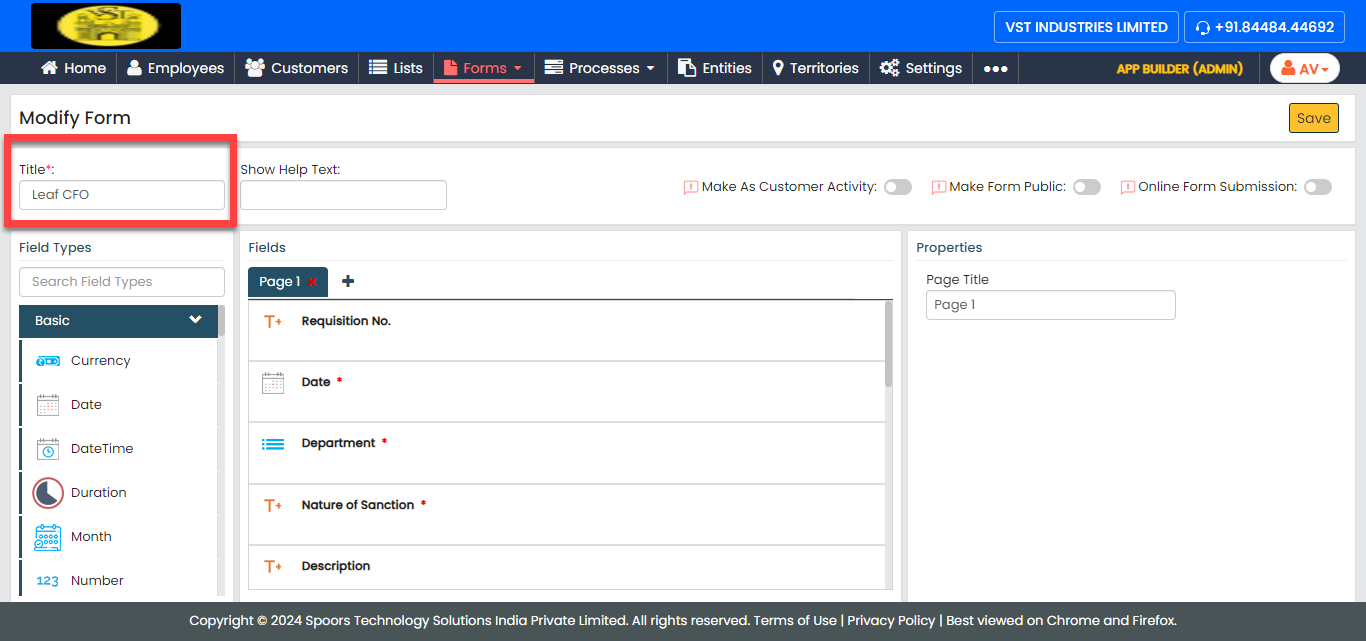Enable the Make Form Public switch
This screenshot has height=641, width=1366.
pyautogui.click(x=1086, y=187)
